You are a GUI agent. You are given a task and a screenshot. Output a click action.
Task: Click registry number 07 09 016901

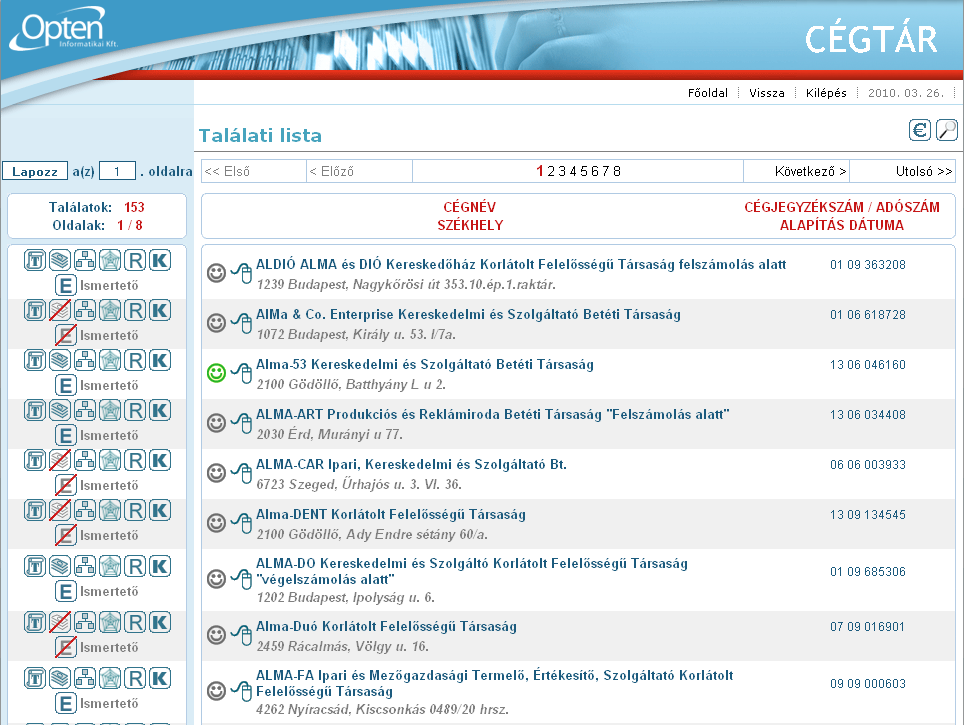tap(867, 627)
